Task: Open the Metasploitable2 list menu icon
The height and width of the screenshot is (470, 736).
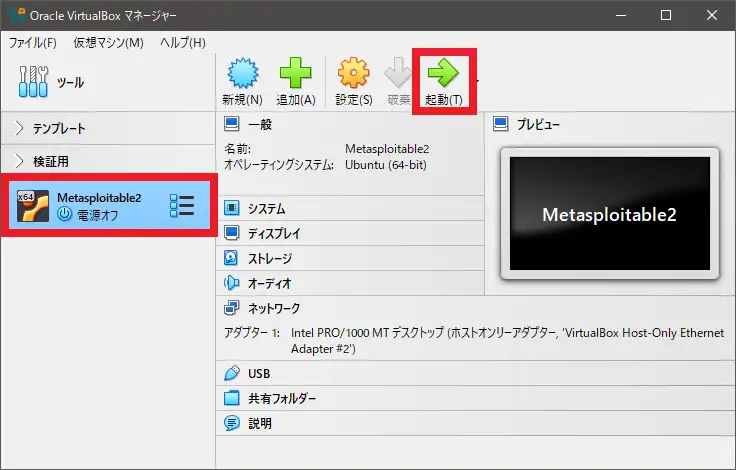Action: pyautogui.click(x=182, y=205)
